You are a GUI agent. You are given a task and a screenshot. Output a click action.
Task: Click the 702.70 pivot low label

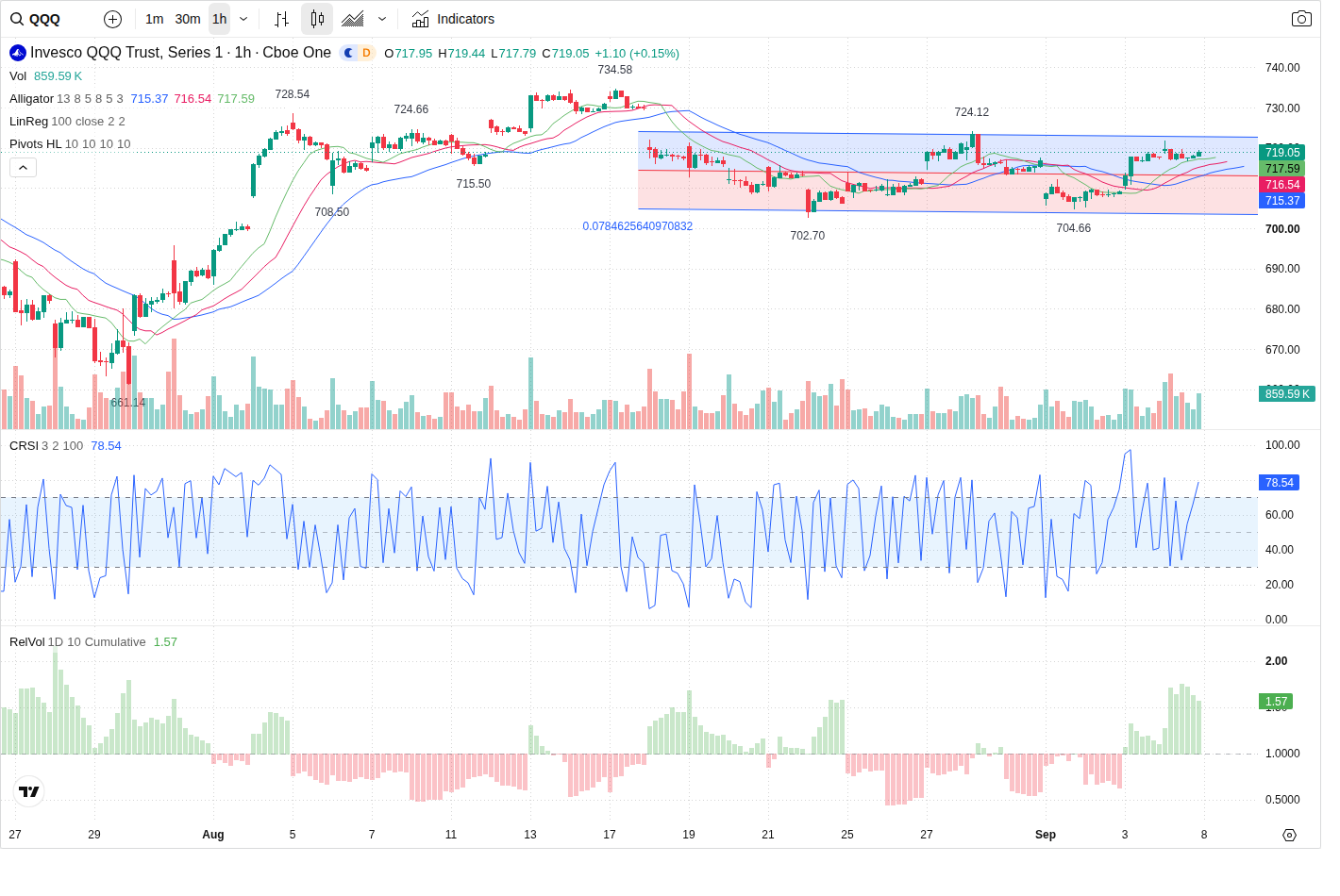tap(808, 236)
